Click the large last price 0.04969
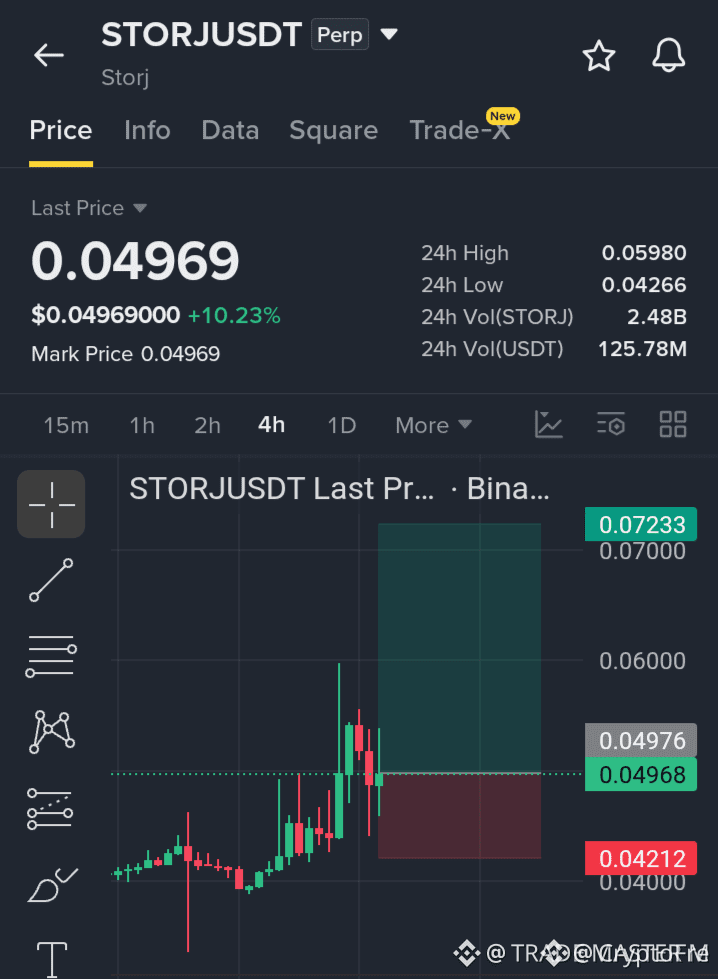718x979 pixels. coord(135,260)
